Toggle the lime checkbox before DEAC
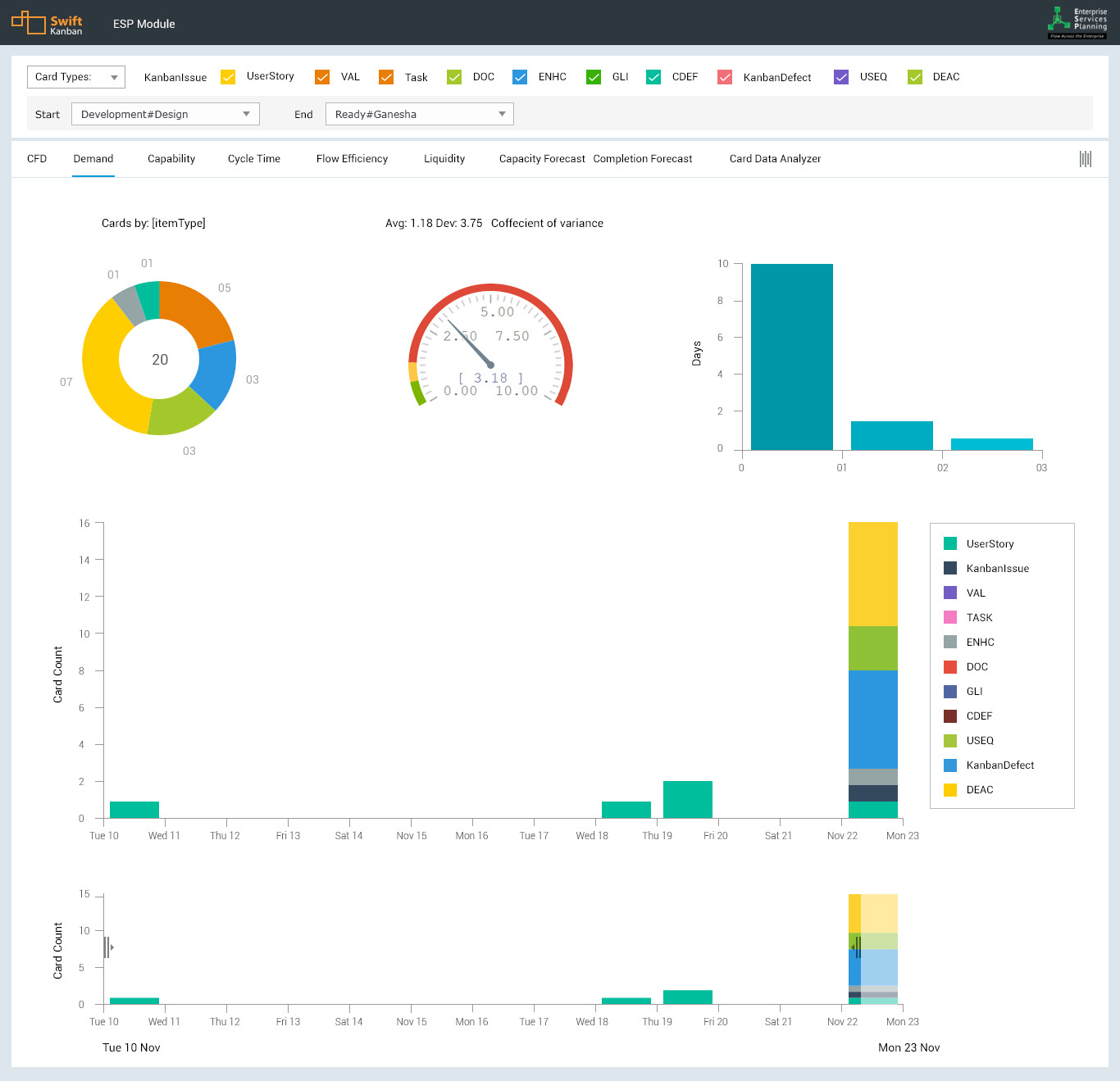This screenshot has height=1081, width=1120. (x=915, y=77)
